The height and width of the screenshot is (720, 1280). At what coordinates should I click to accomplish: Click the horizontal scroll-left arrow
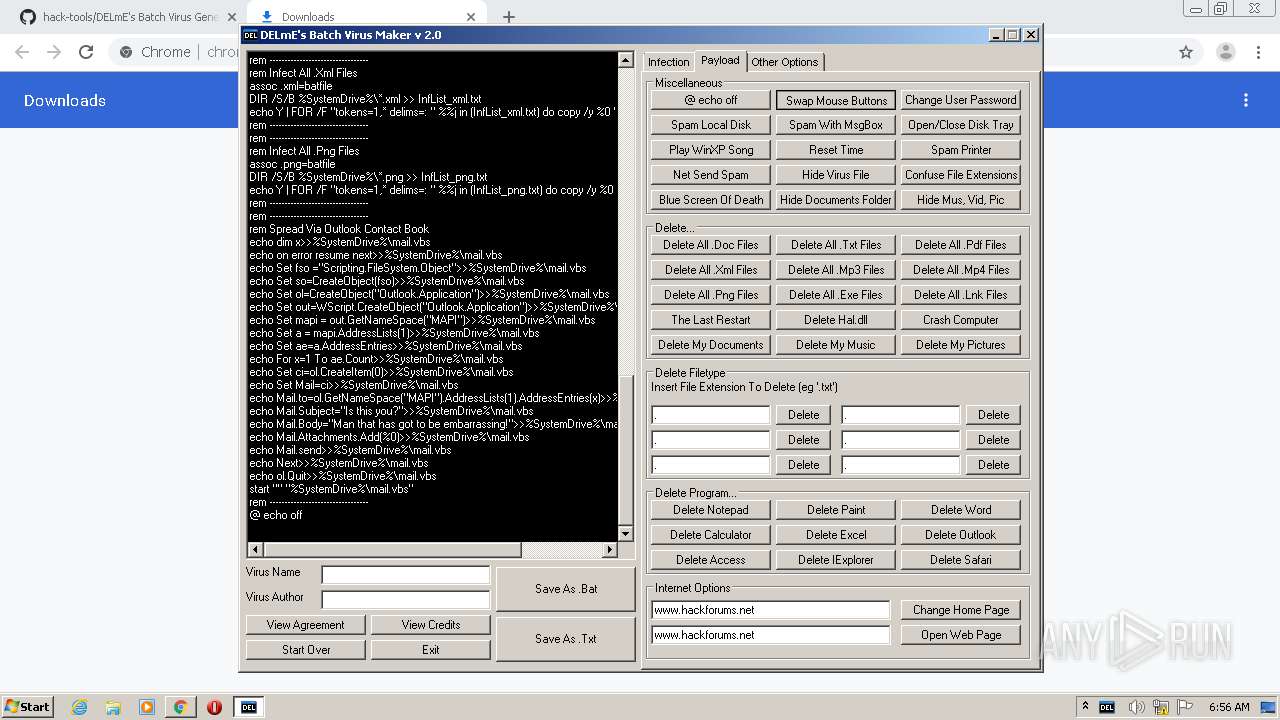255,550
